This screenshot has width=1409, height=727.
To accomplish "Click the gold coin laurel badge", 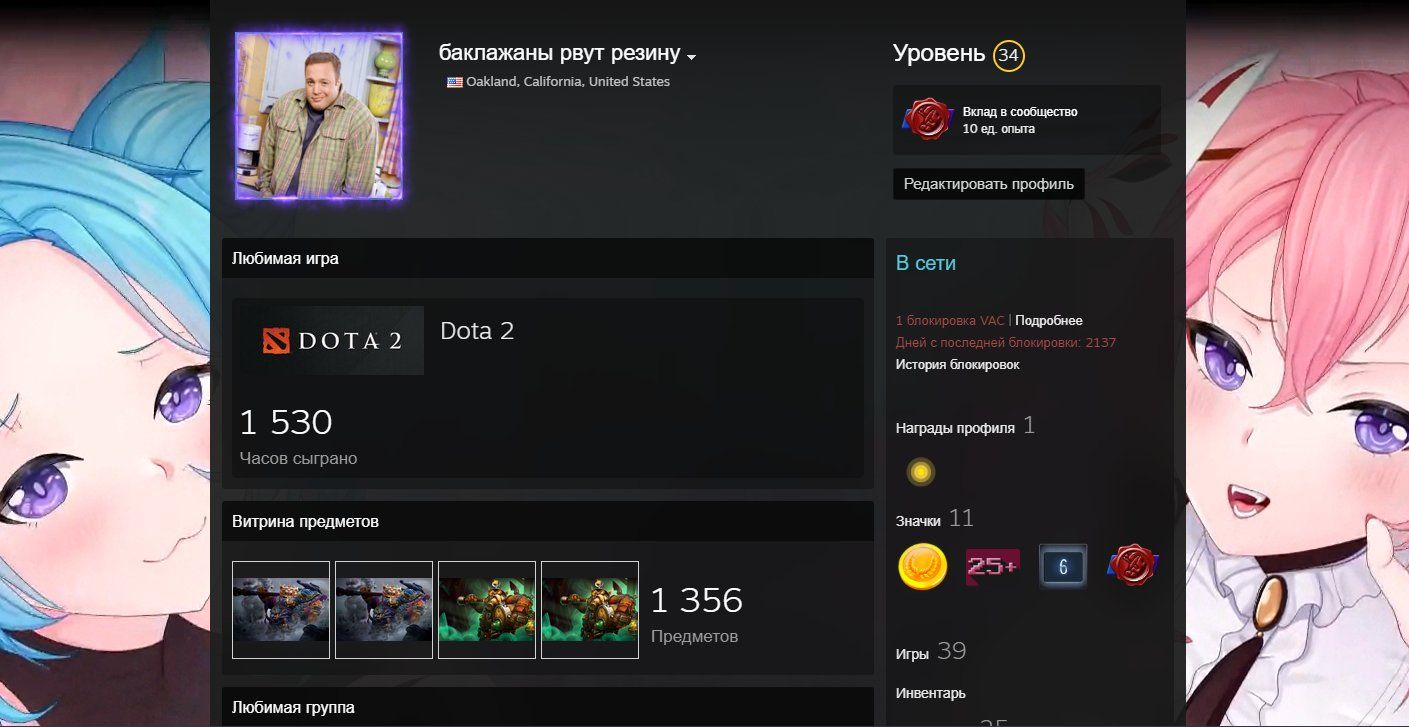I will pyautogui.click(x=922, y=567).
